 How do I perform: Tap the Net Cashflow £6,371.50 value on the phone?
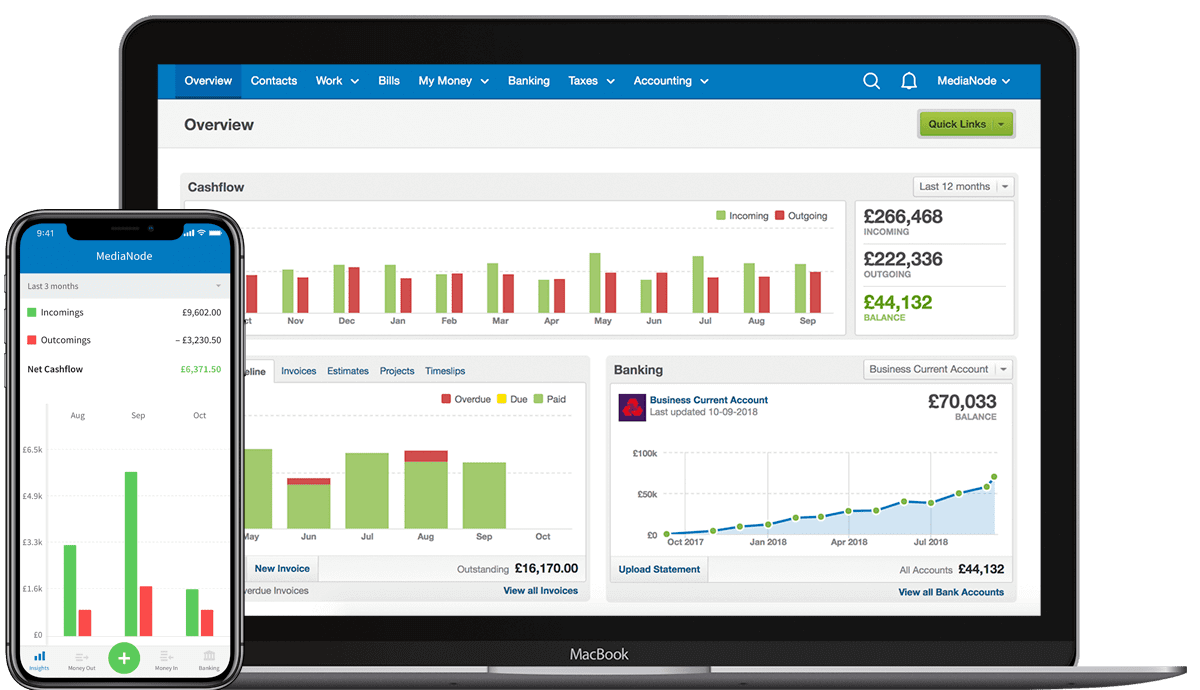[201, 369]
